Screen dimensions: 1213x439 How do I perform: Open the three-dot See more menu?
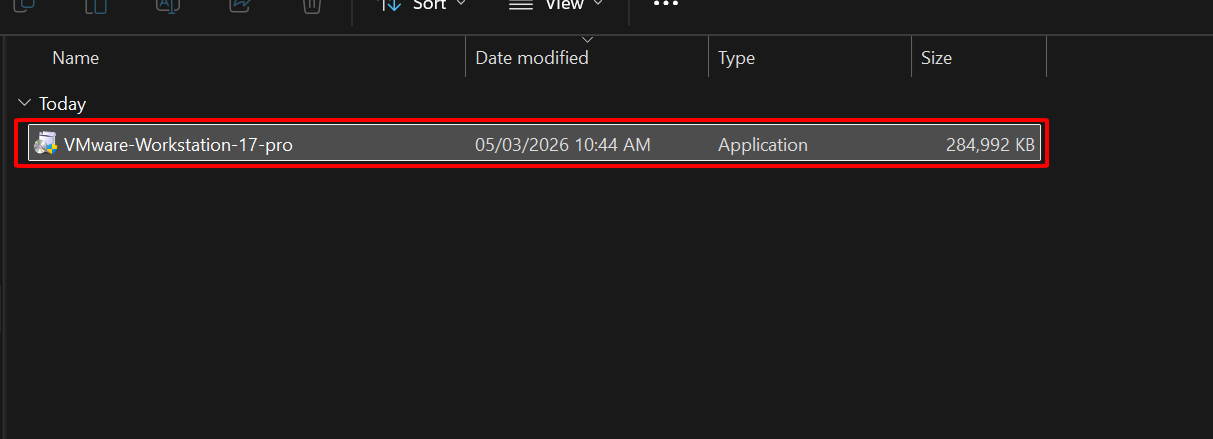666,5
